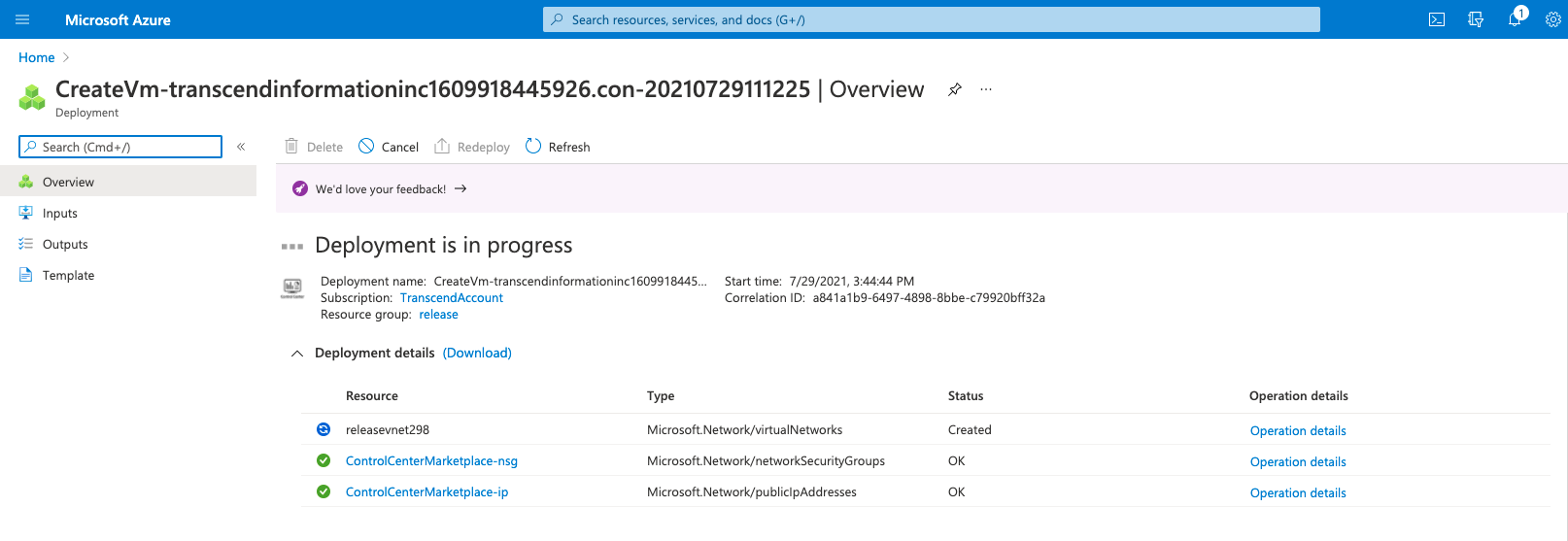1568x541 pixels.
Task: Click the feedback rocket icon
Action: tap(300, 188)
